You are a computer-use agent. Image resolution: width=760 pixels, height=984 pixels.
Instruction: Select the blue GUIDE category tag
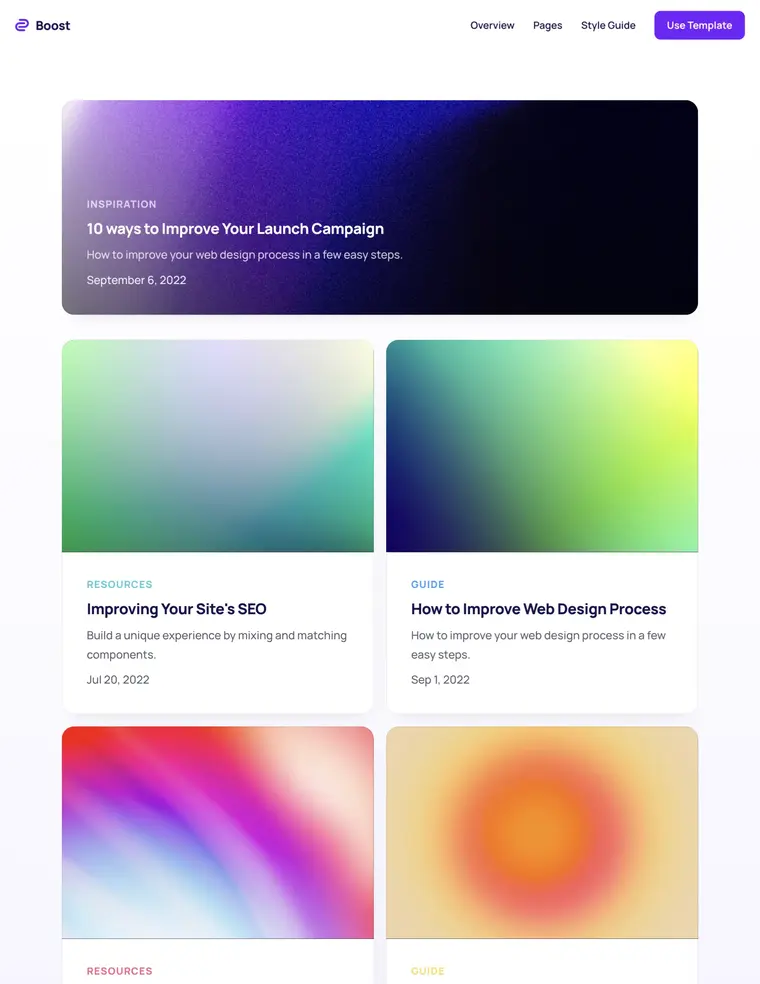point(427,584)
